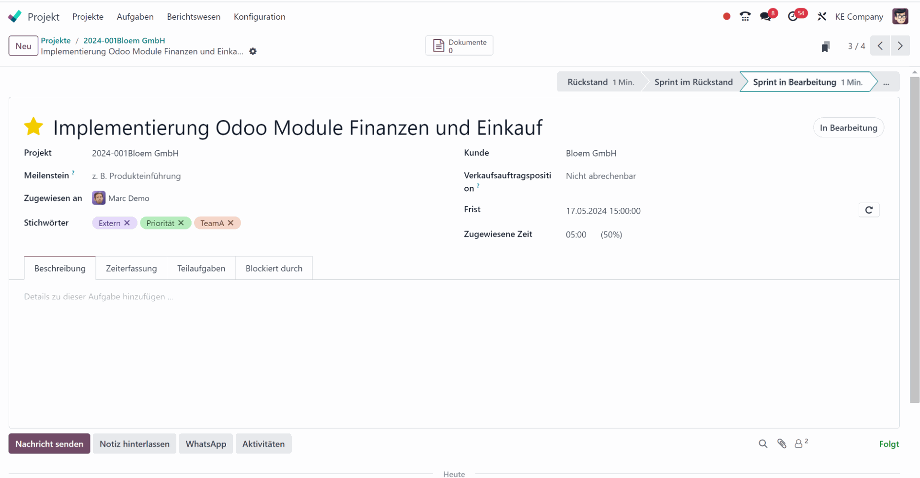Open the Konfiguration menu

coord(259,16)
